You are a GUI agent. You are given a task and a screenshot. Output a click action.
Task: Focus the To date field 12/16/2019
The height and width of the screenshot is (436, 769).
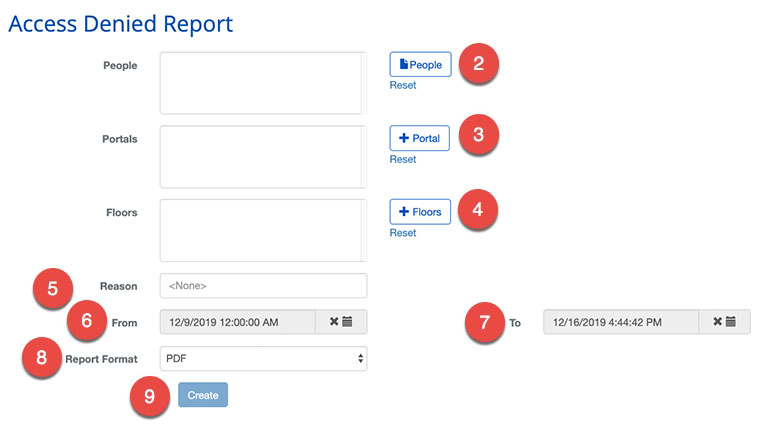click(x=621, y=322)
